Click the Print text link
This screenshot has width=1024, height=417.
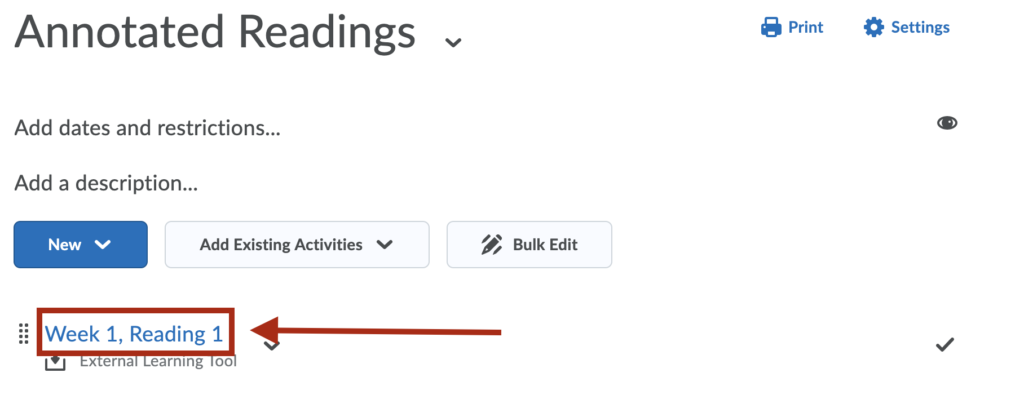[806, 27]
